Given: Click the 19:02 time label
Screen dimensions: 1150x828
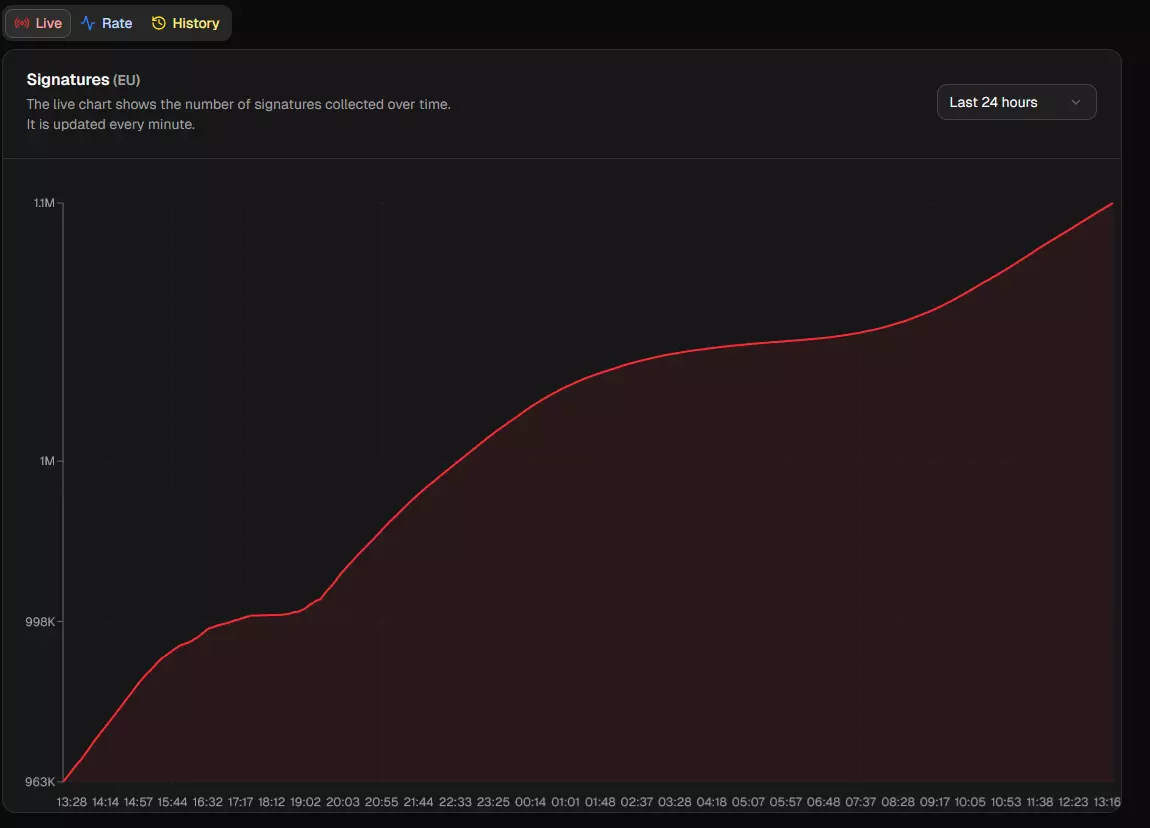Looking at the screenshot, I should click(x=305, y=802).
